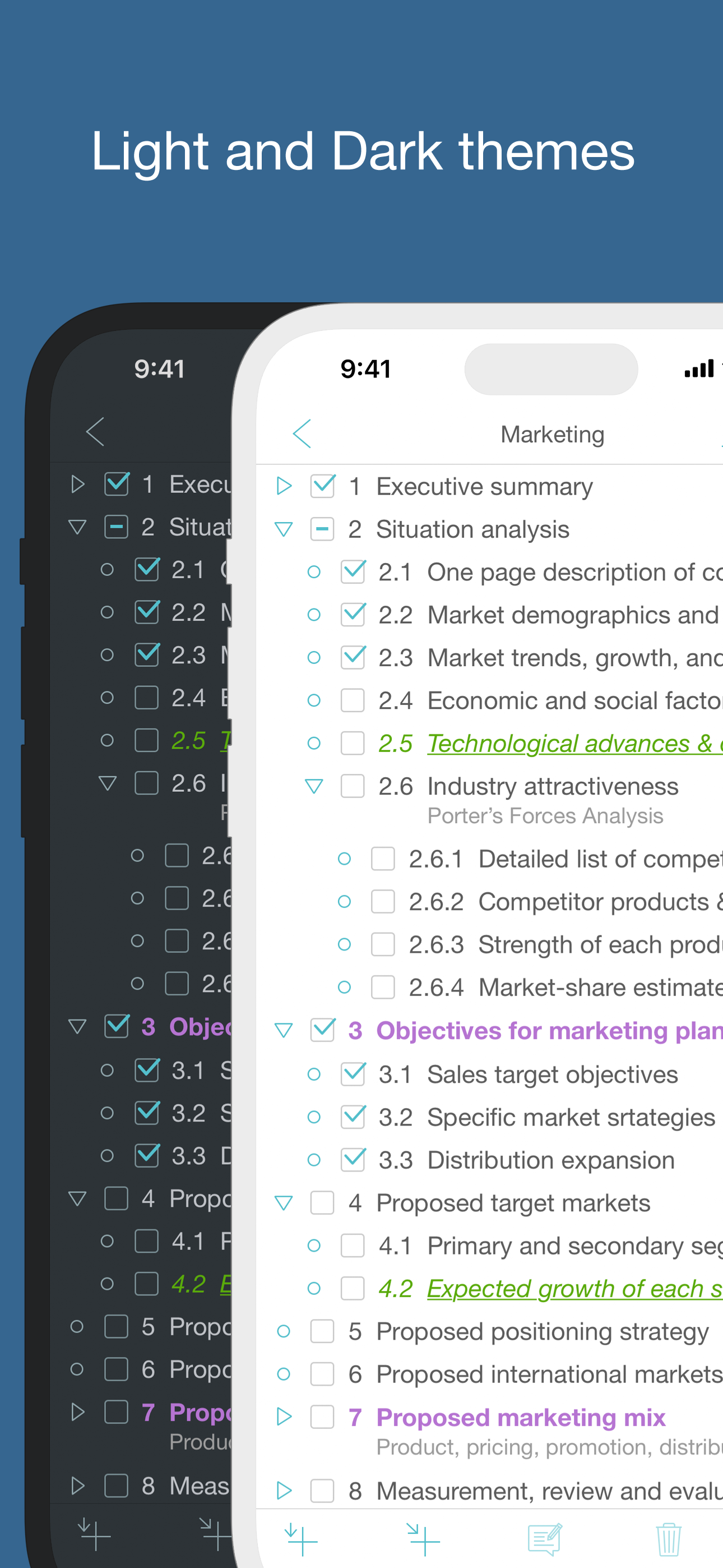Open the note edit icon in bottom toolbar

pos(545,1540)
